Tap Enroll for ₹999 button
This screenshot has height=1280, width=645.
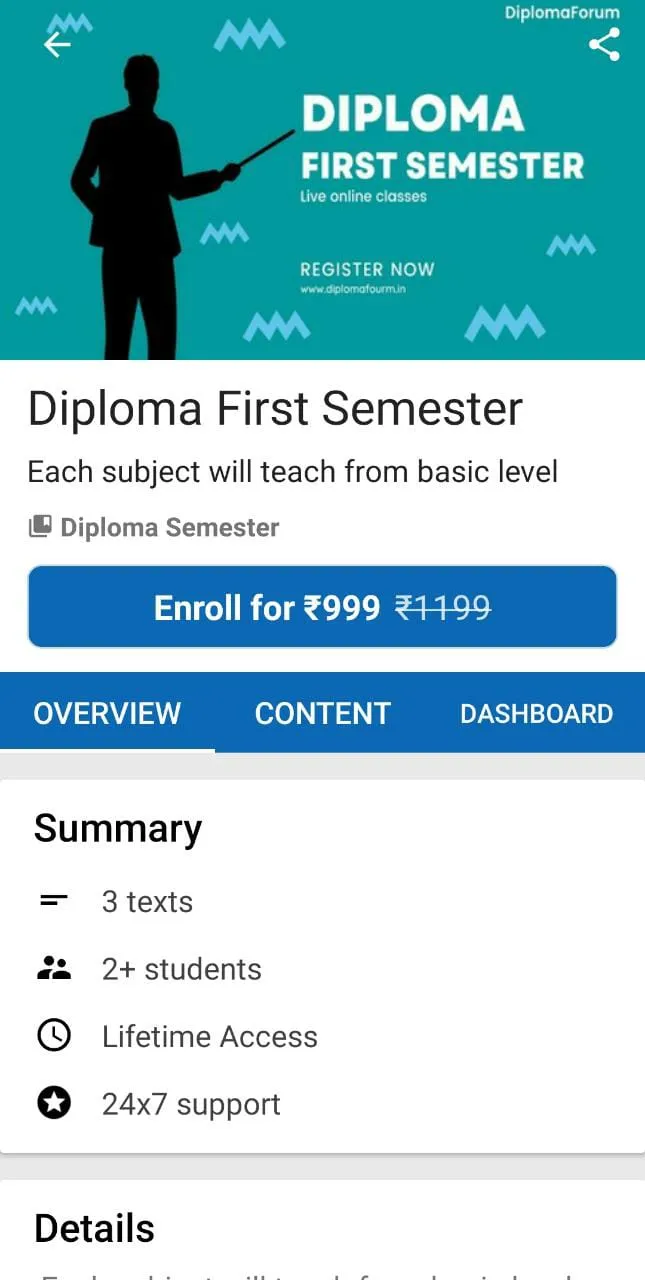pos(322,607)
